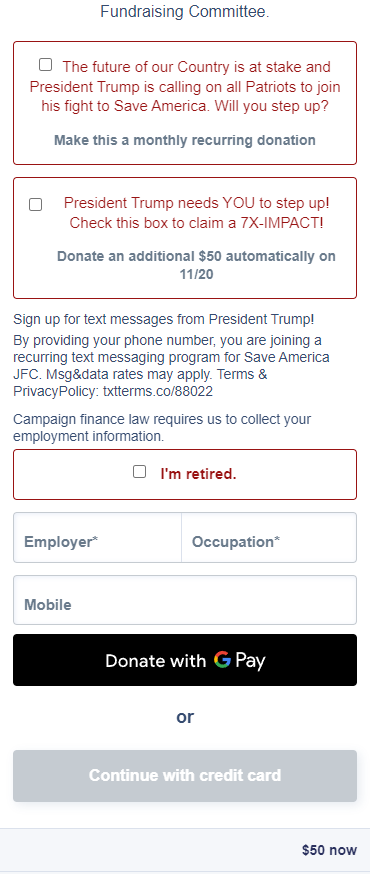Click 'Make this a monthly recurring donation' text
This screenshot has width=370, height=874.
coord(185,140)
